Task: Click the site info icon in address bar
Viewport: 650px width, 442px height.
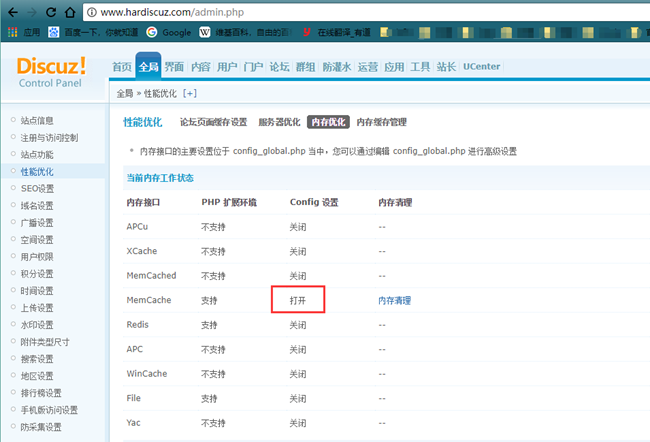Action: [x=92, y=12]
